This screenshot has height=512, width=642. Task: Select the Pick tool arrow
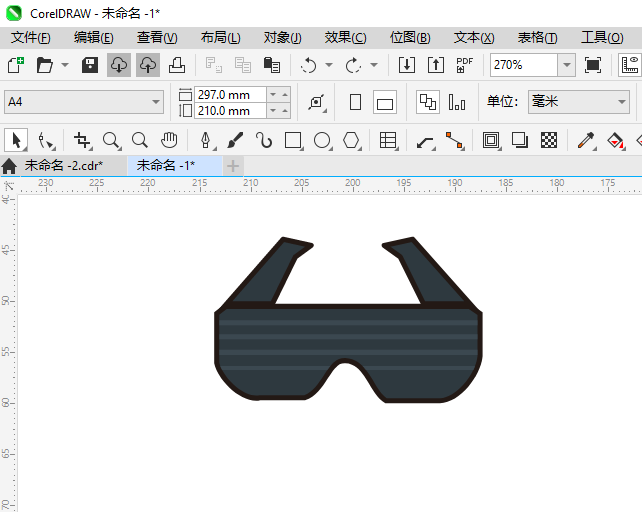[17, 141]
